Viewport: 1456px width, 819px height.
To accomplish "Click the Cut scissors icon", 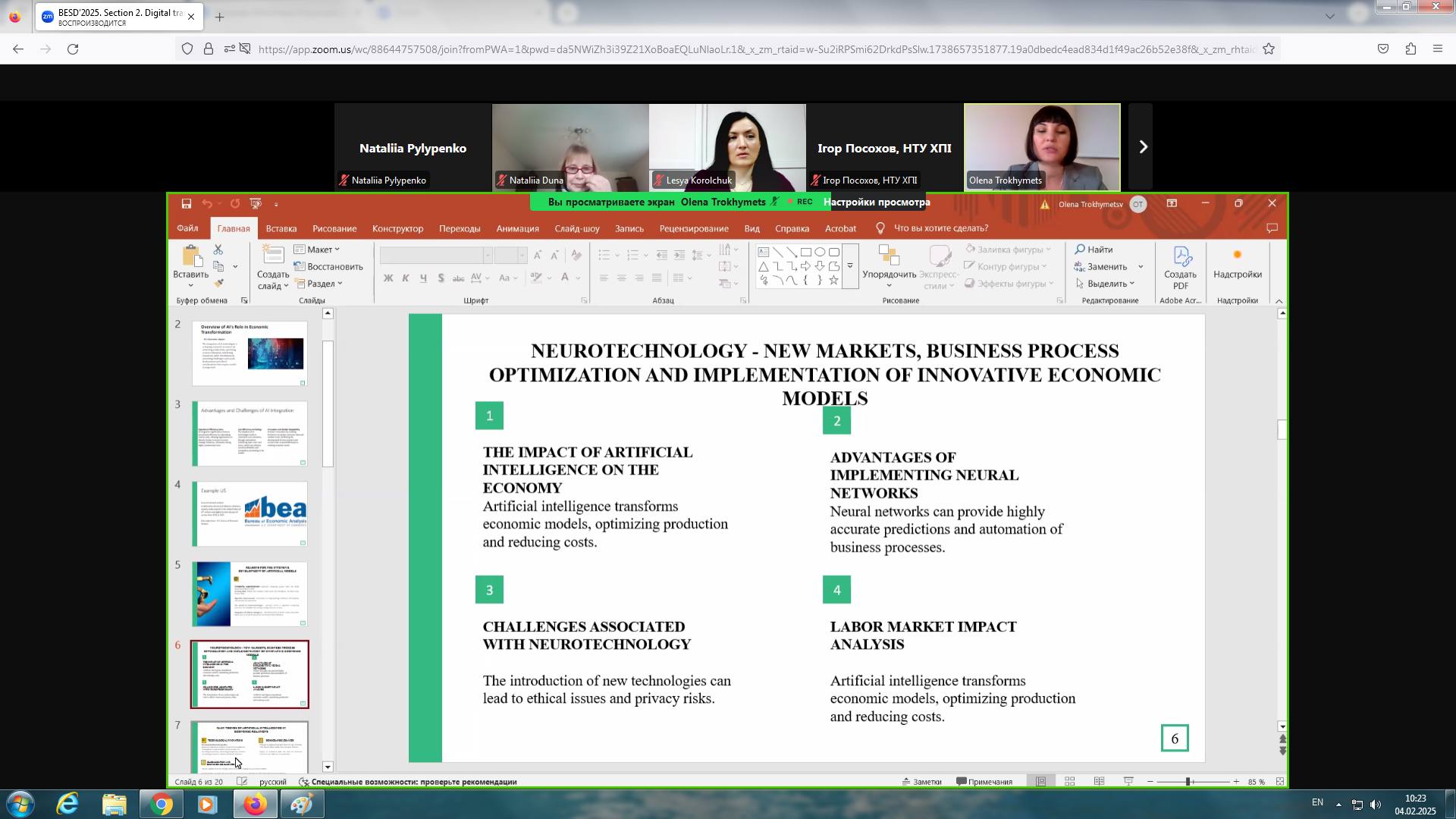I will (218, 249).
